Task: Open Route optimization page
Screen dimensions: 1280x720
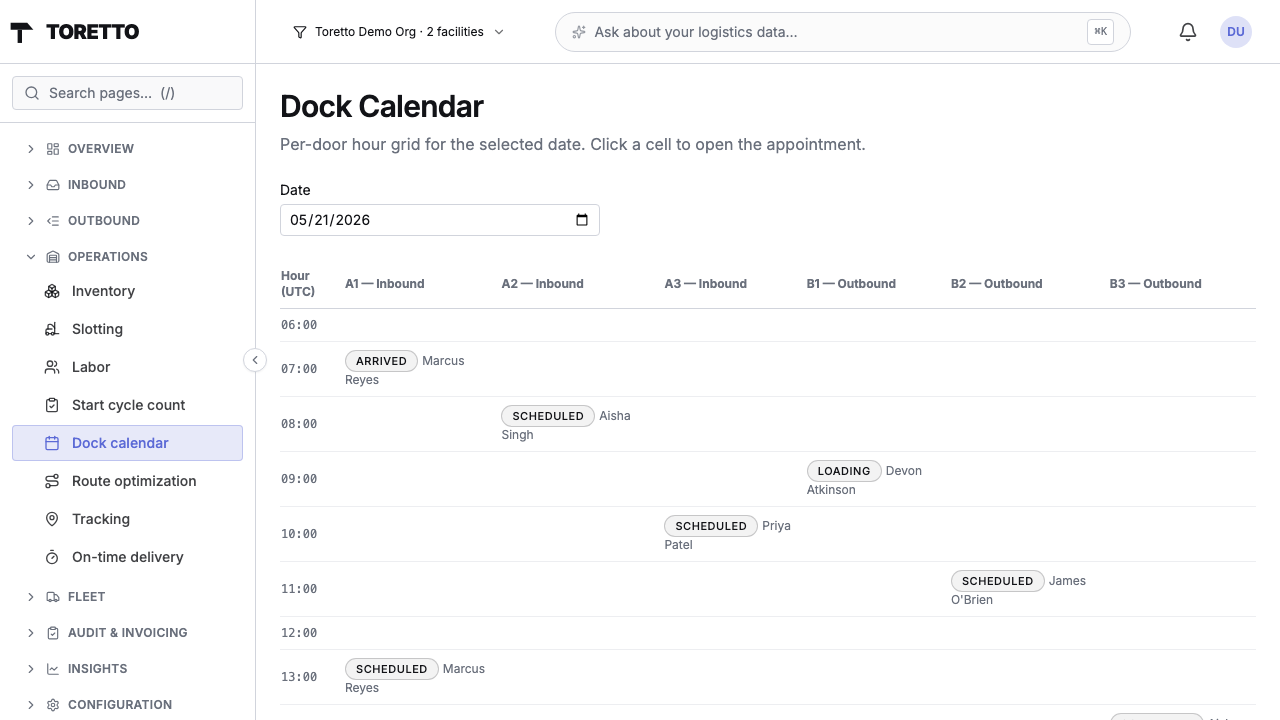Action: (127, 481)
